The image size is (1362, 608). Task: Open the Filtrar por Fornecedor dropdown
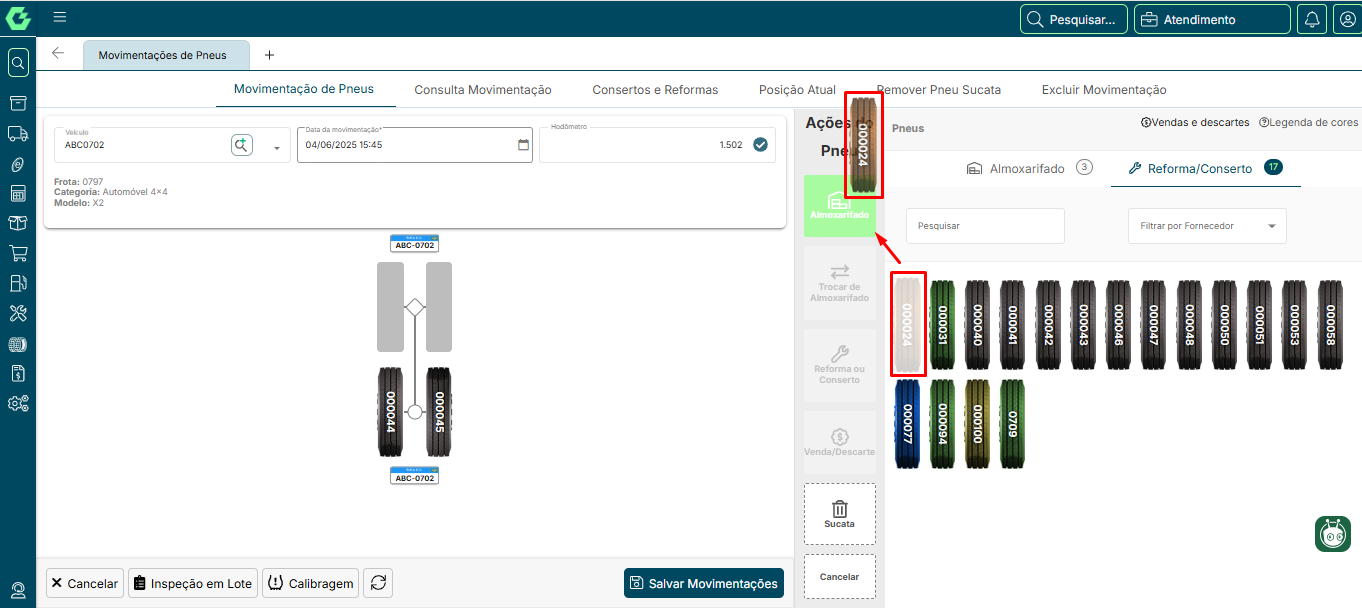coord(1207,226)
